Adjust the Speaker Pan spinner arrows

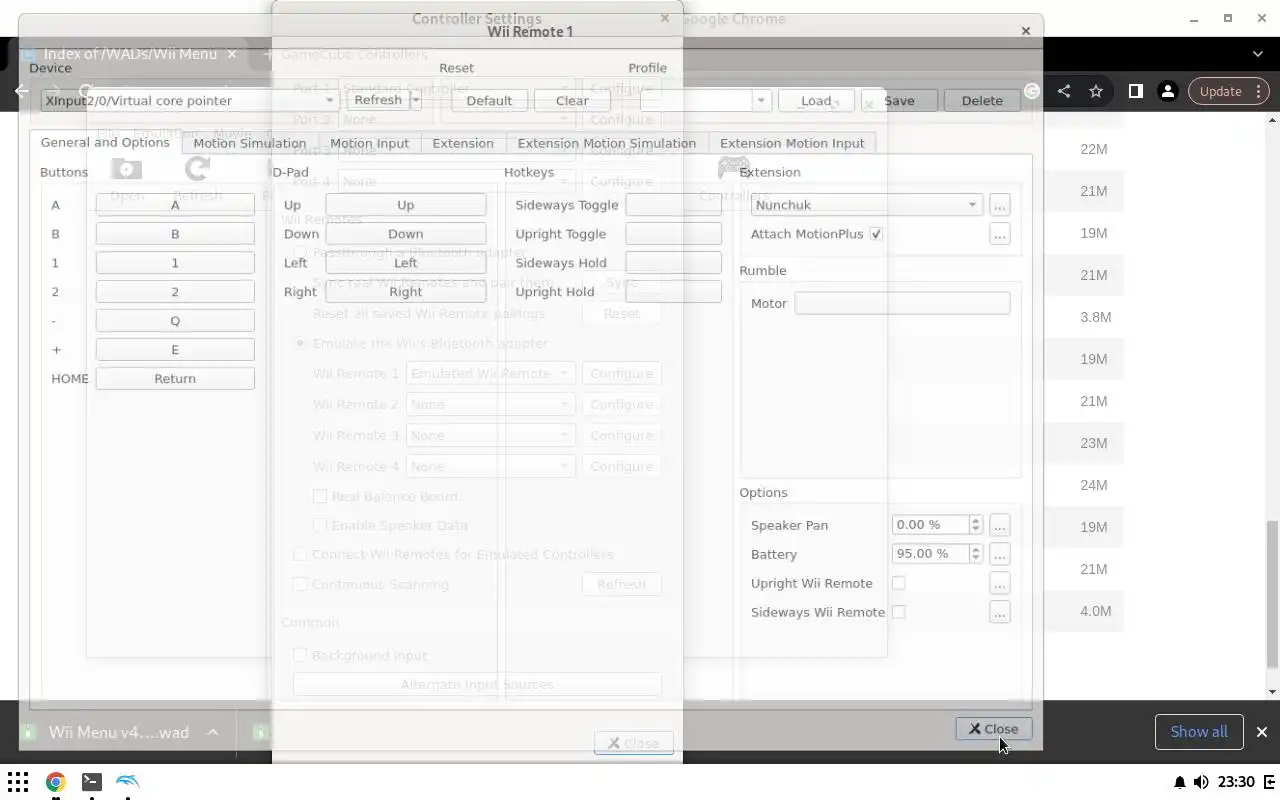pyautogui.click(x=975, y=525)
